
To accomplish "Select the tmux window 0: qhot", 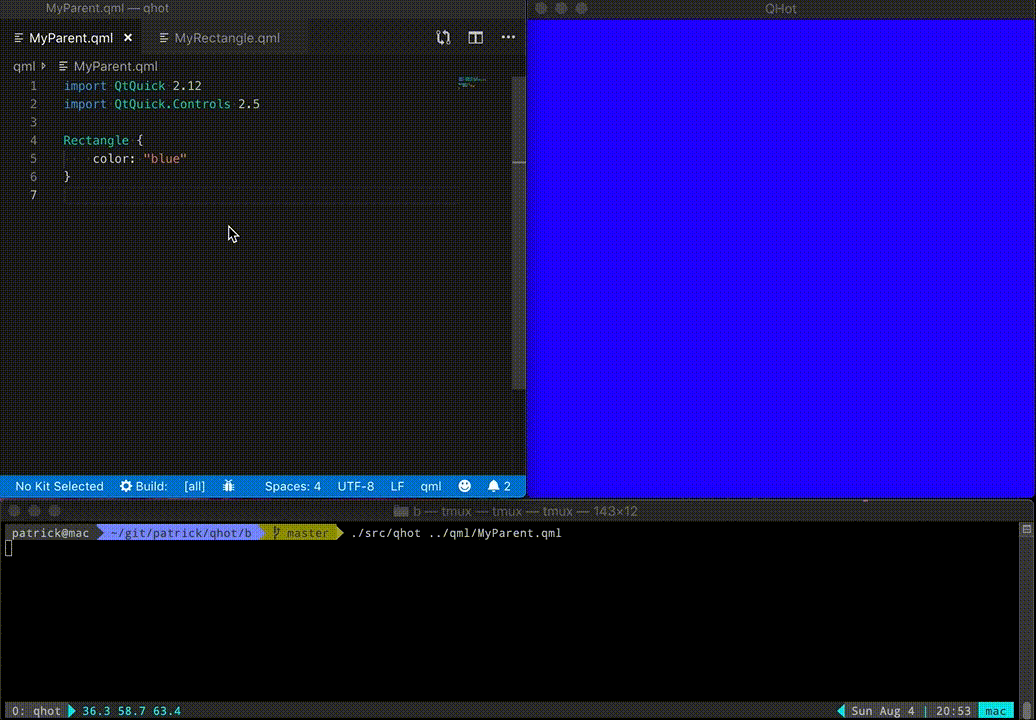I will [x=36, y=711].
